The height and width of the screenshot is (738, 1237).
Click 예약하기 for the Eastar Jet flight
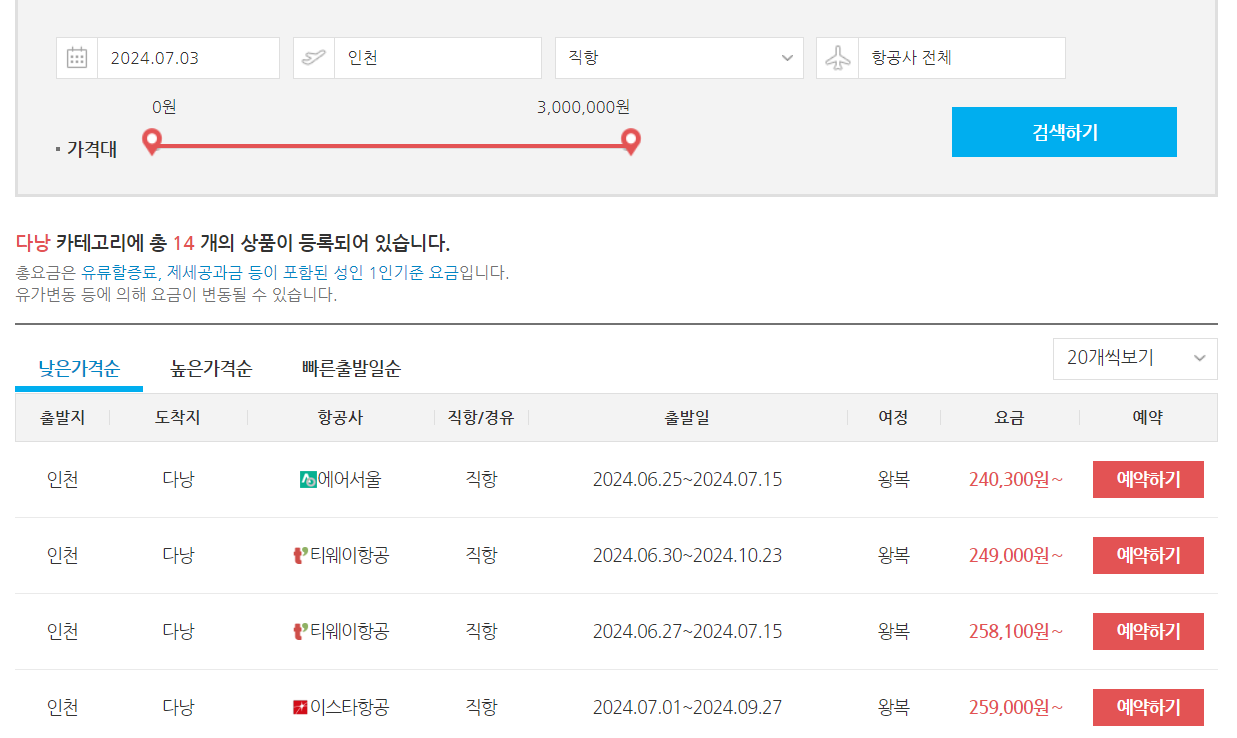1148,706
